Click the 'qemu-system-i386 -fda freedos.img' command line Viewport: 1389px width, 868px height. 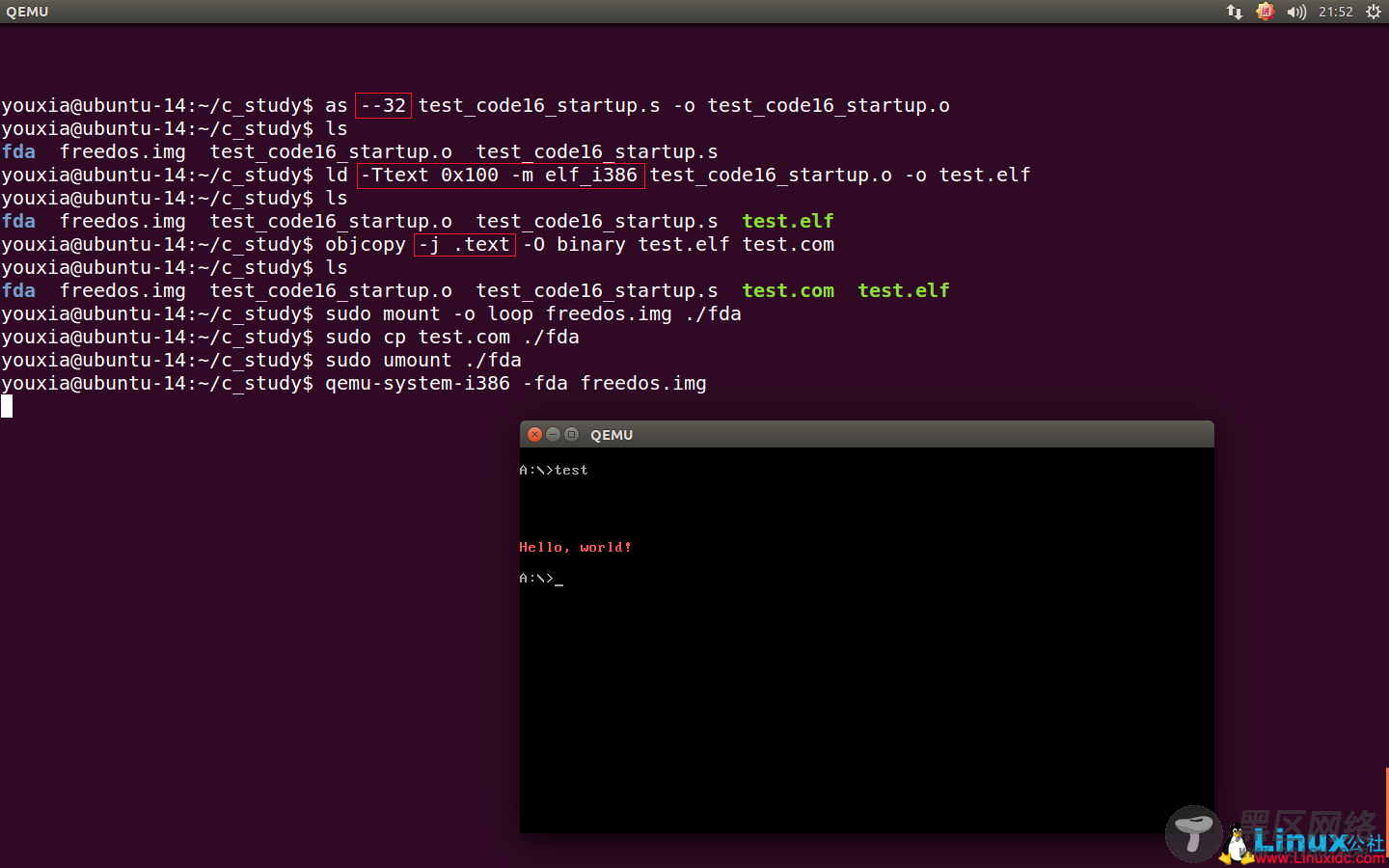pyautogui.click(x=354, y=383)
